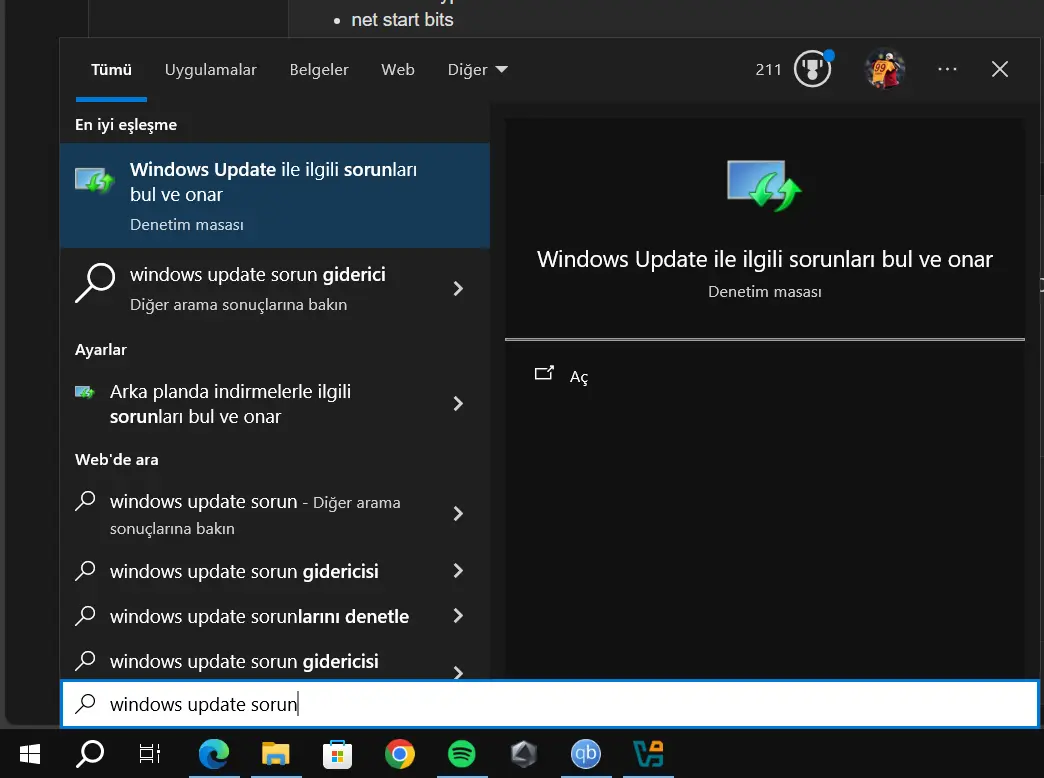Select 'windows update sorun giderici' suggestion
Screen dimensions: 1044x778
(x=274, y=288)
